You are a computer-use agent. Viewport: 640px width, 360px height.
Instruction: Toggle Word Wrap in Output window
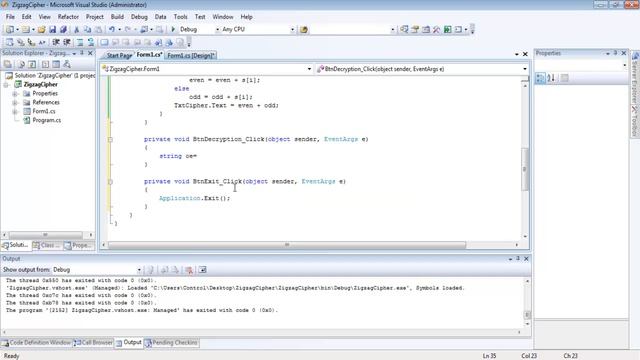pos(202,270)
